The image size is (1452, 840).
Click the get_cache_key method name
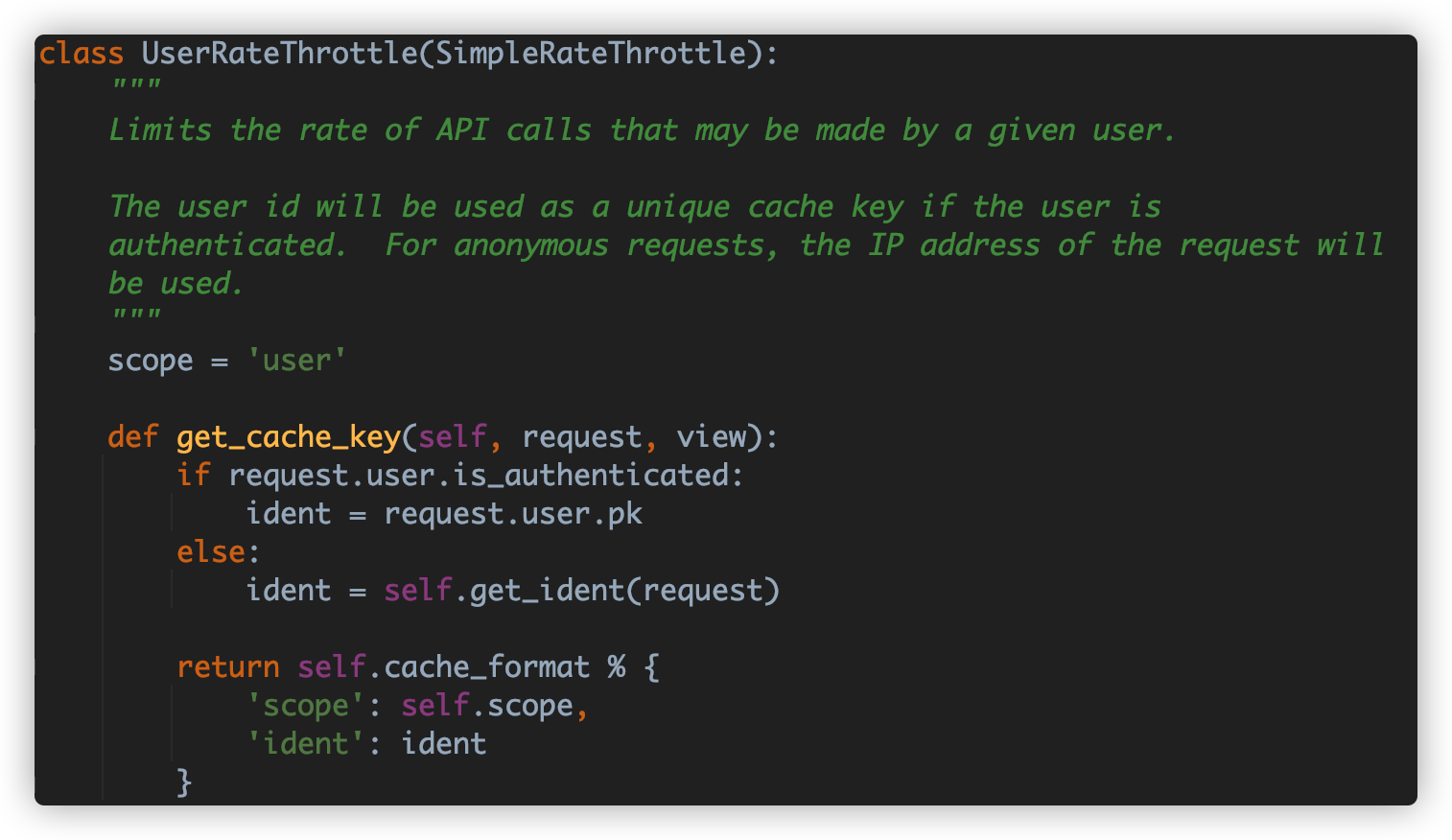tap(288, 437)
